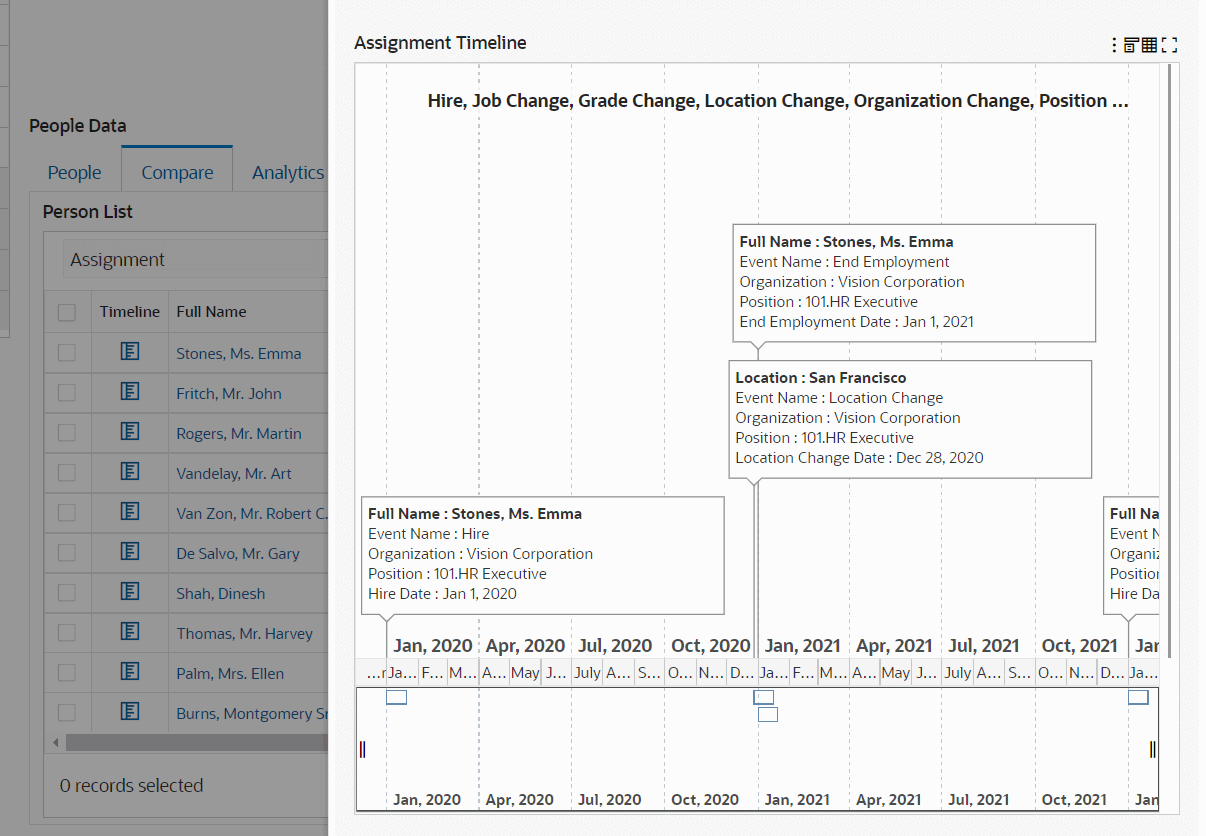Sort by the Full Name column header
This screenshot has height=836, width=1206.
[x=211, y=312]
